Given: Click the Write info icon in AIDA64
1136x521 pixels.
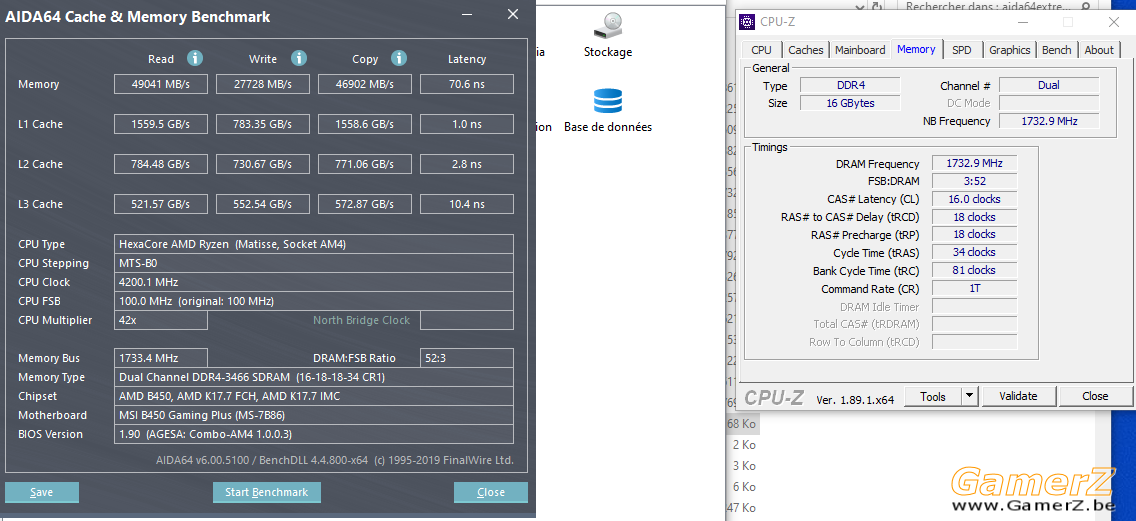Looking at the screenshot, I should click(x=299, y=58).
